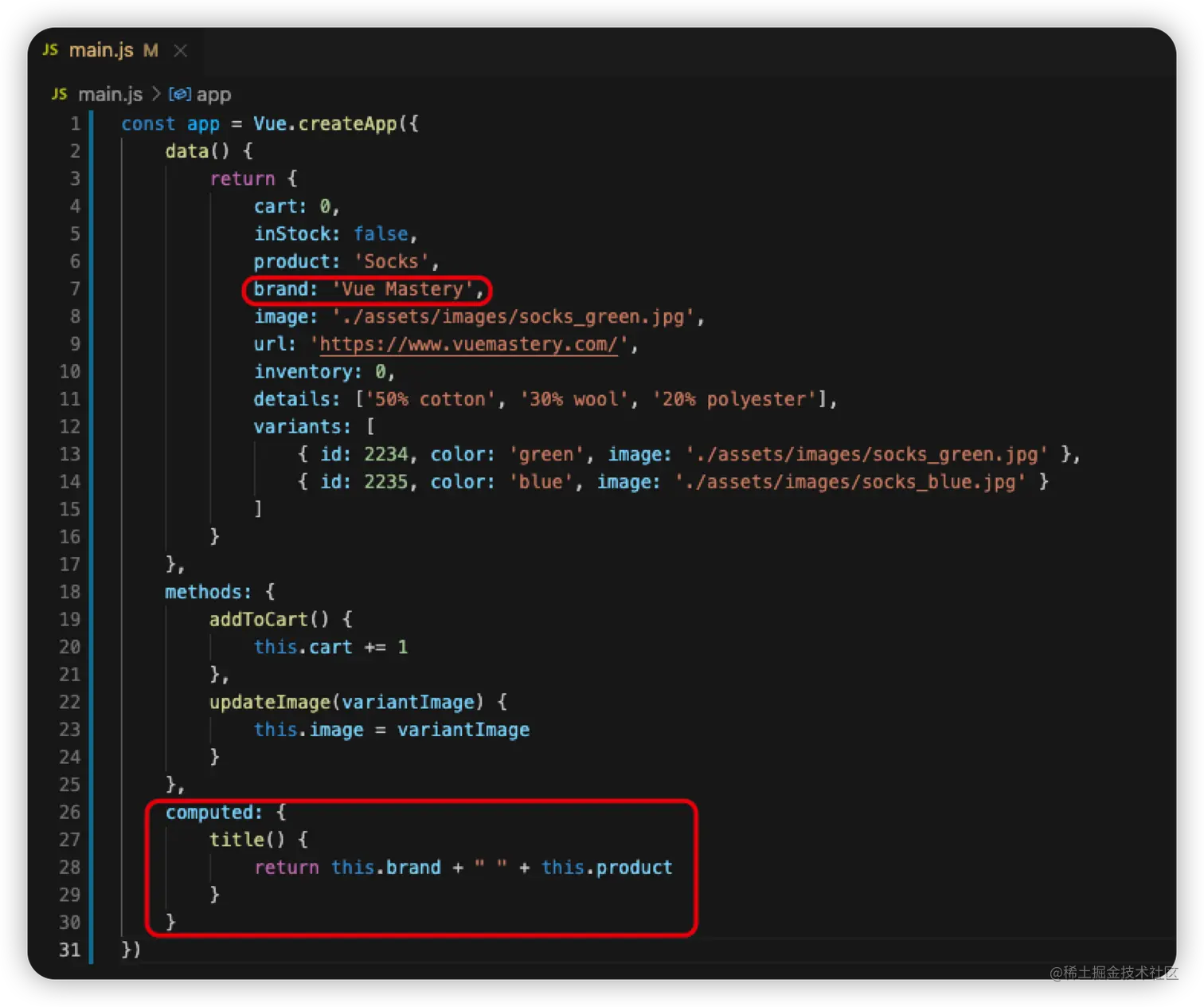
Task: Open the vuemastery.com URL link
Action: (x=468, y=344)
